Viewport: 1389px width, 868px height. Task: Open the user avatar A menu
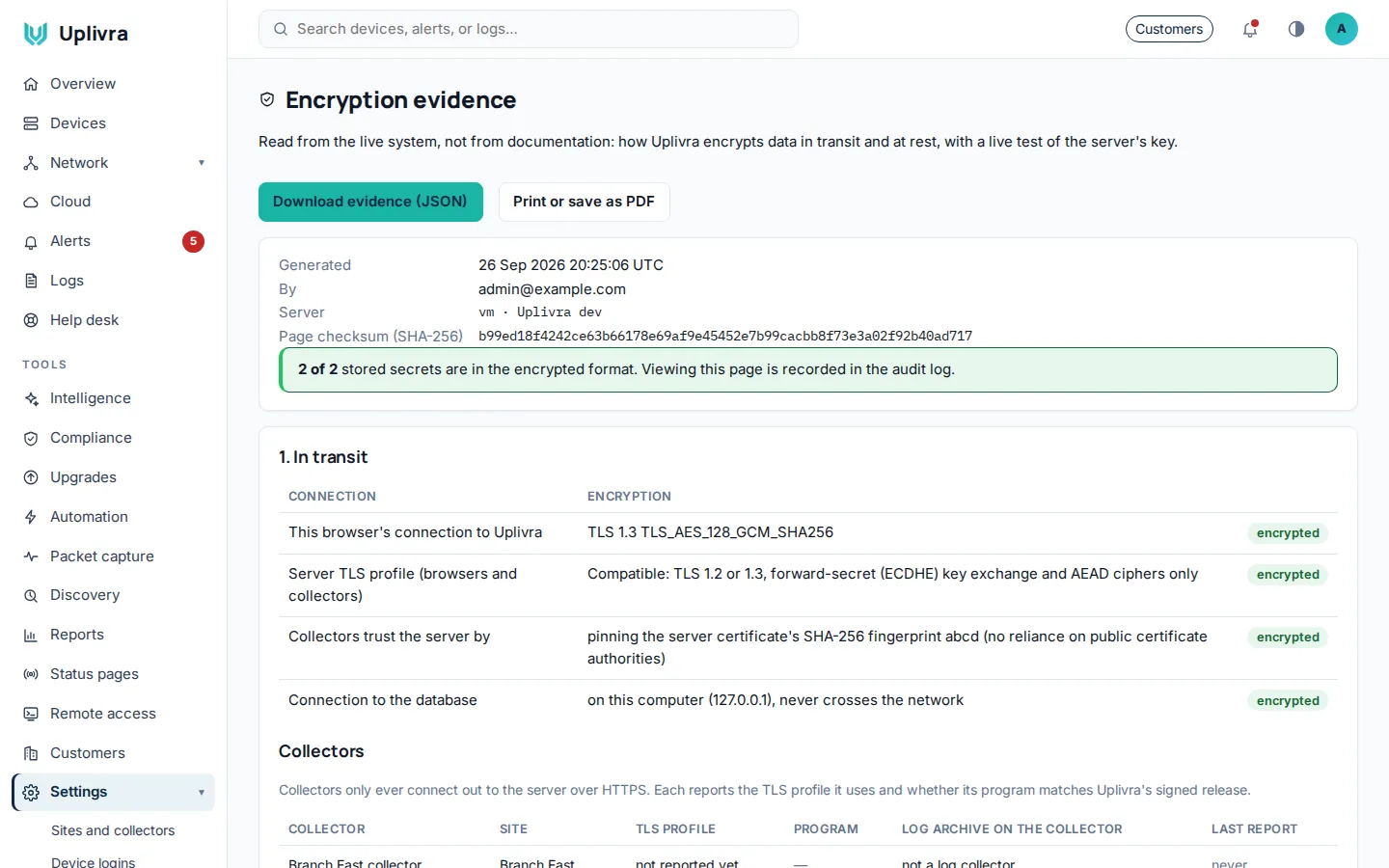click(x=1341, y=29)
